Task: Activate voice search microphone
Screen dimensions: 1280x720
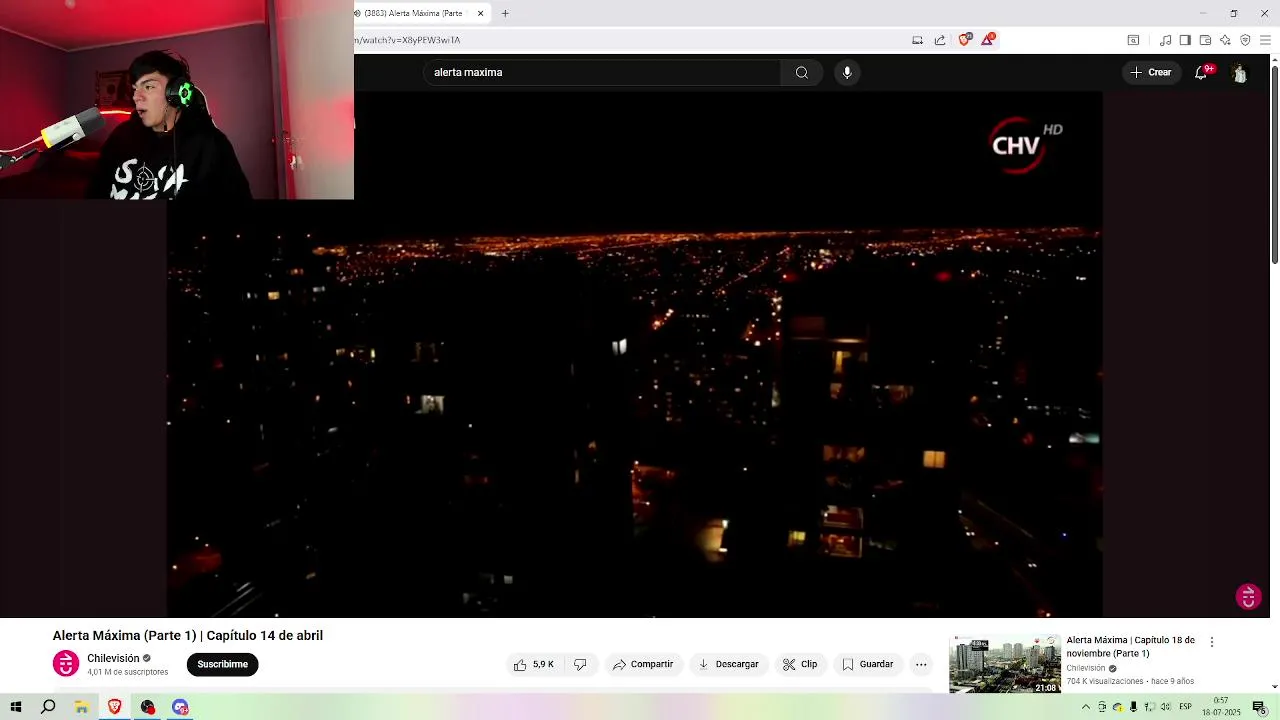Action: [847, 72]
